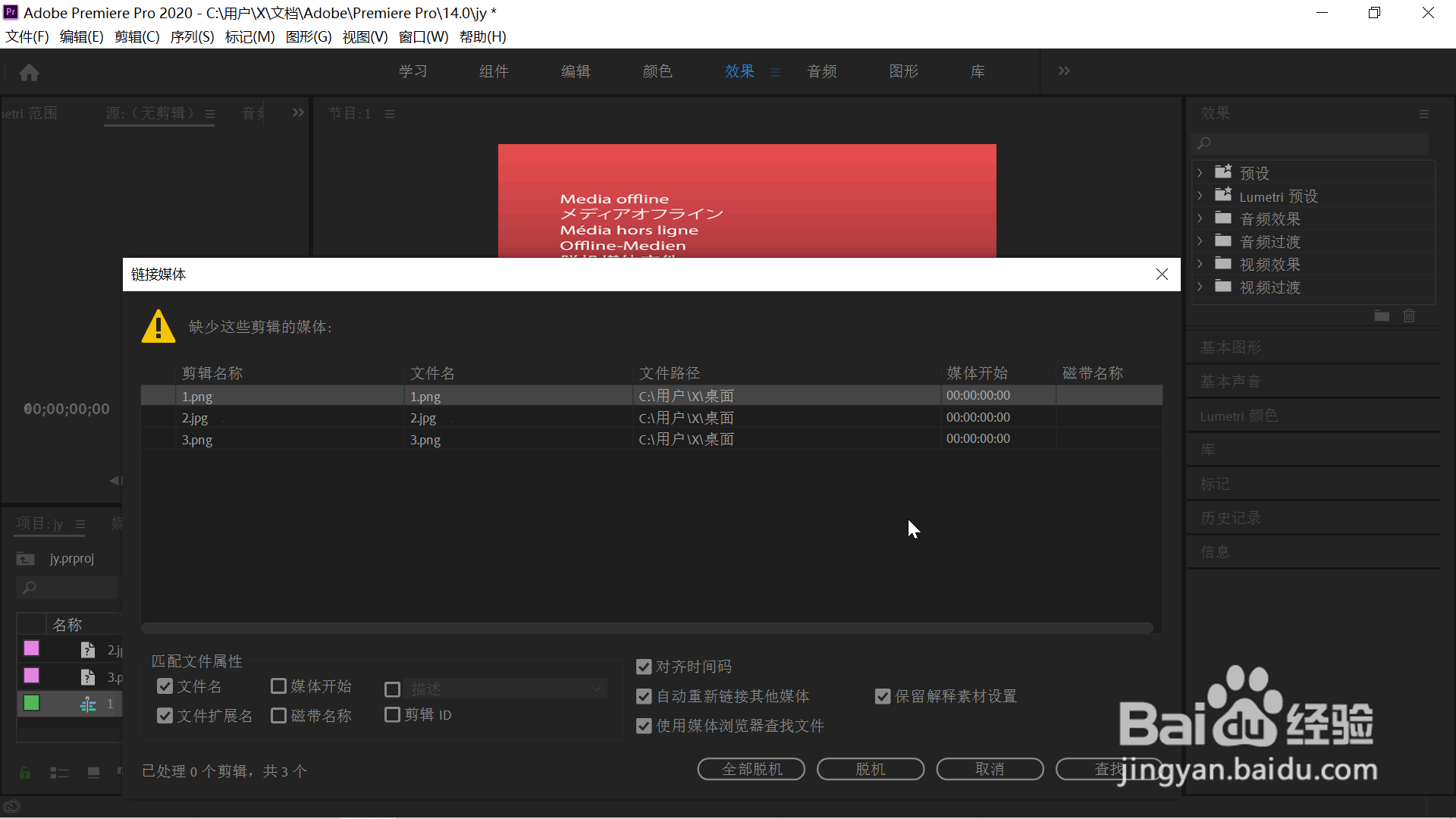This screenshot has height=819, width=1456.
Task: Expand the 音频效果 folder arrow
Action: click(x=1200, y=218)
